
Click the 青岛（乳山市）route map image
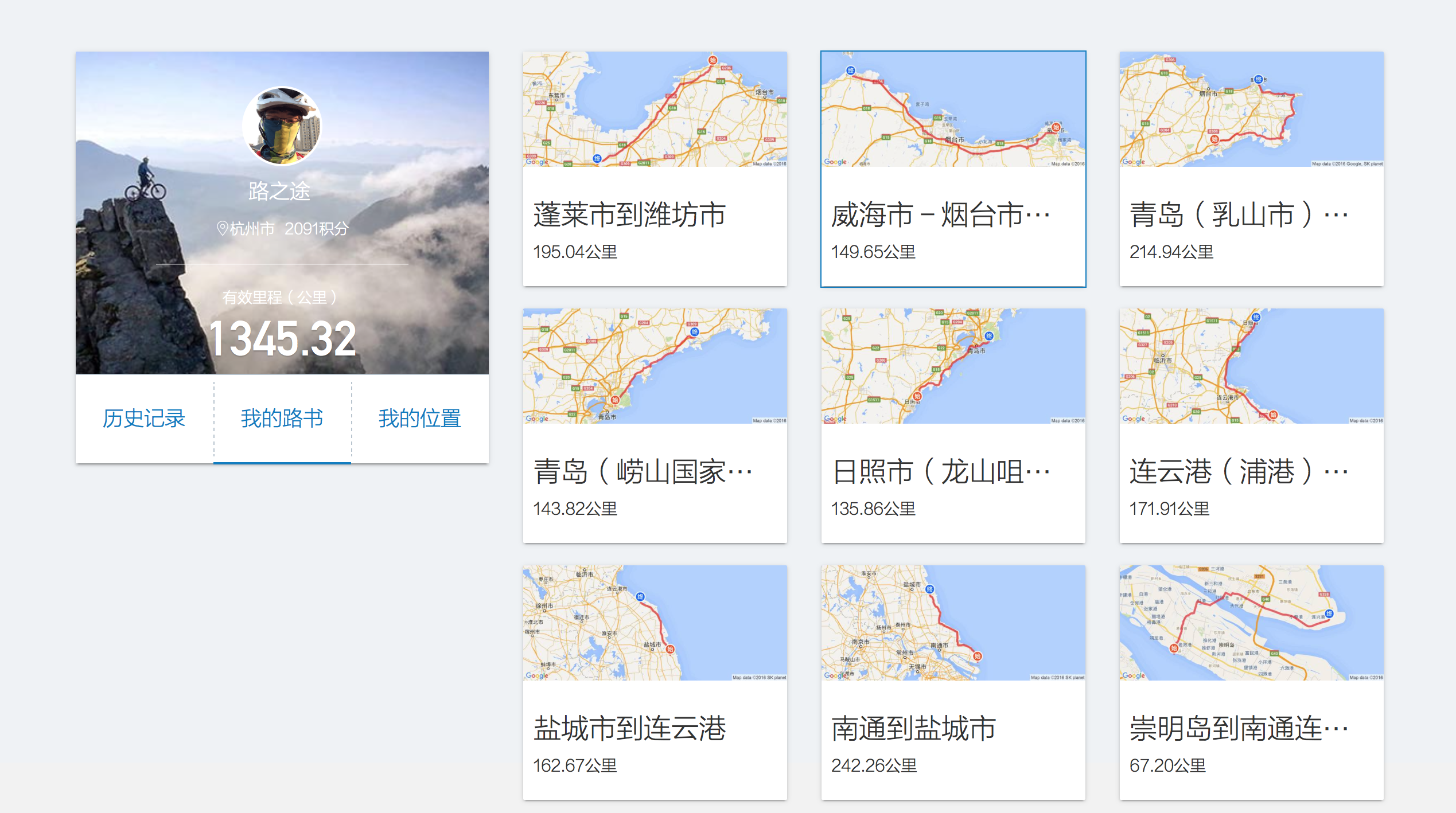[x=1251, y=109]
